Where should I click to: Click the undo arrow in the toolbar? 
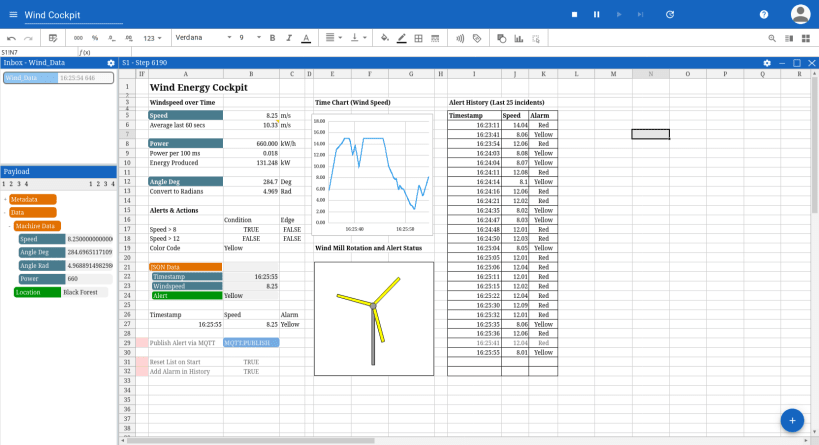point(11,38)
